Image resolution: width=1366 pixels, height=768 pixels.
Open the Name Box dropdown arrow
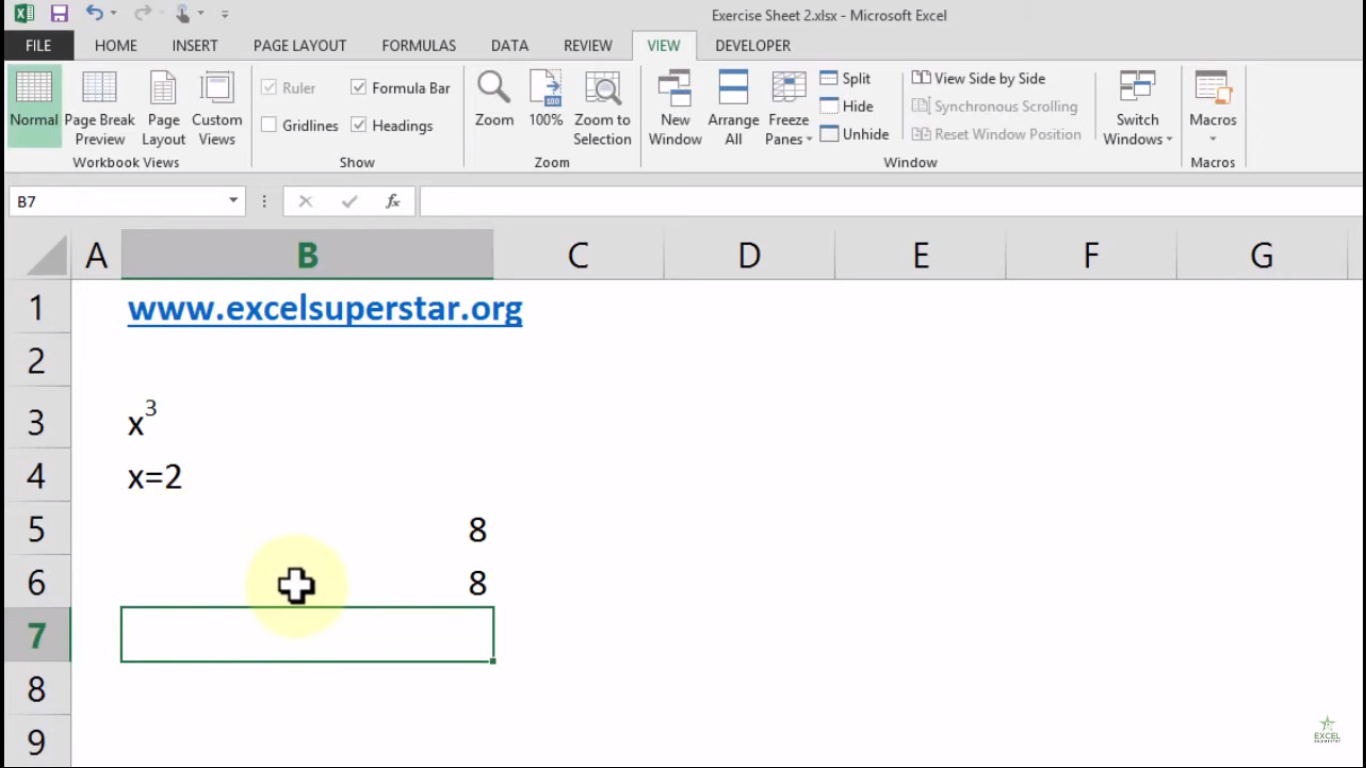[233, 201]
